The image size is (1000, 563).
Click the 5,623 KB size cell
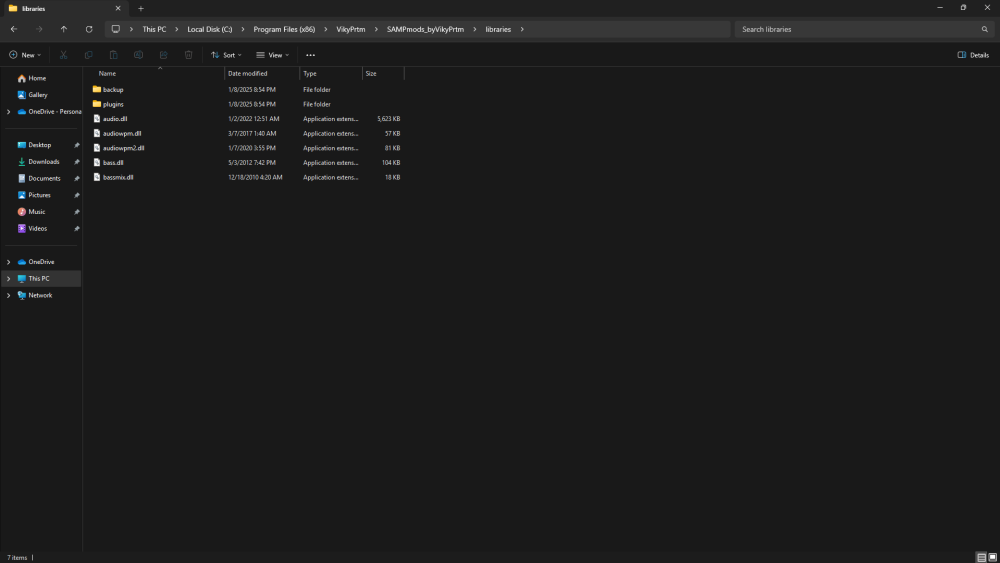click(x=388, y=119)
